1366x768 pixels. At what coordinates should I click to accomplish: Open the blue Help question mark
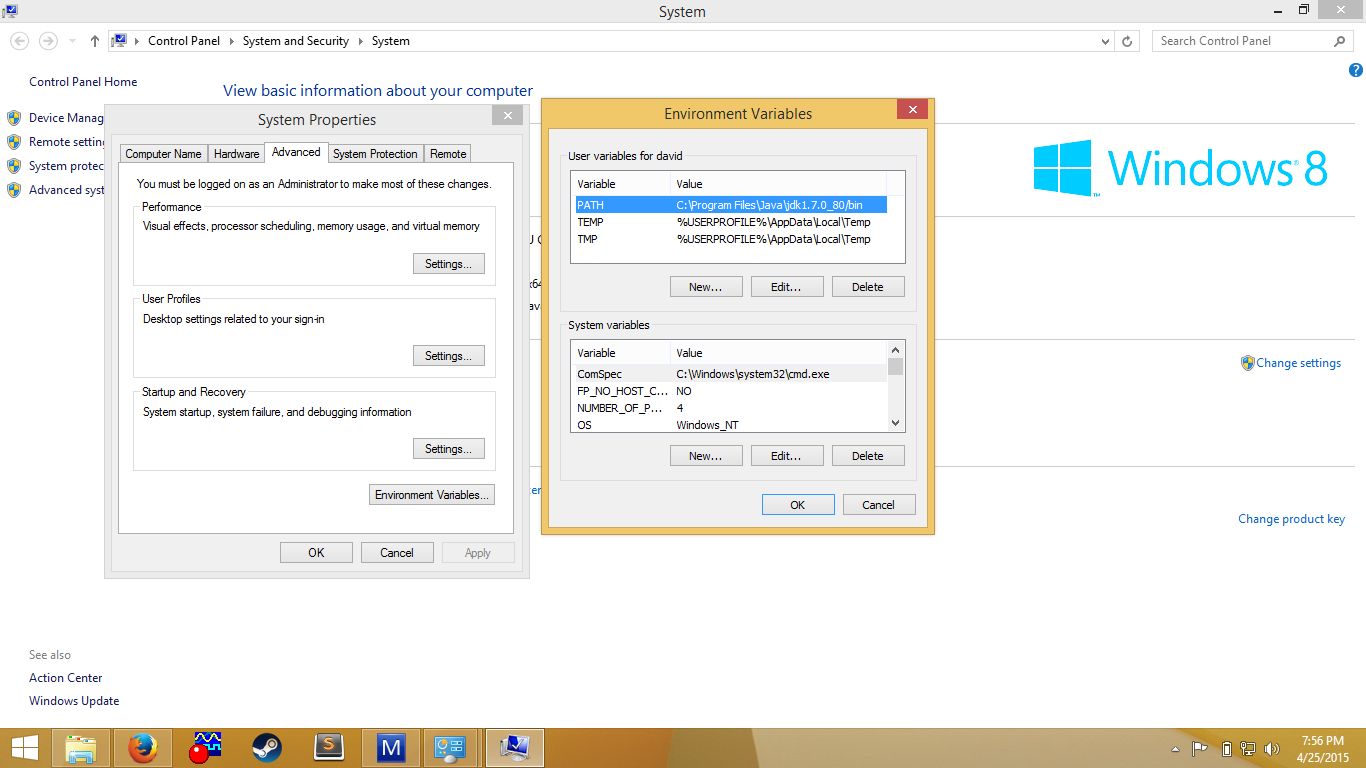[x=1356, y=70]
